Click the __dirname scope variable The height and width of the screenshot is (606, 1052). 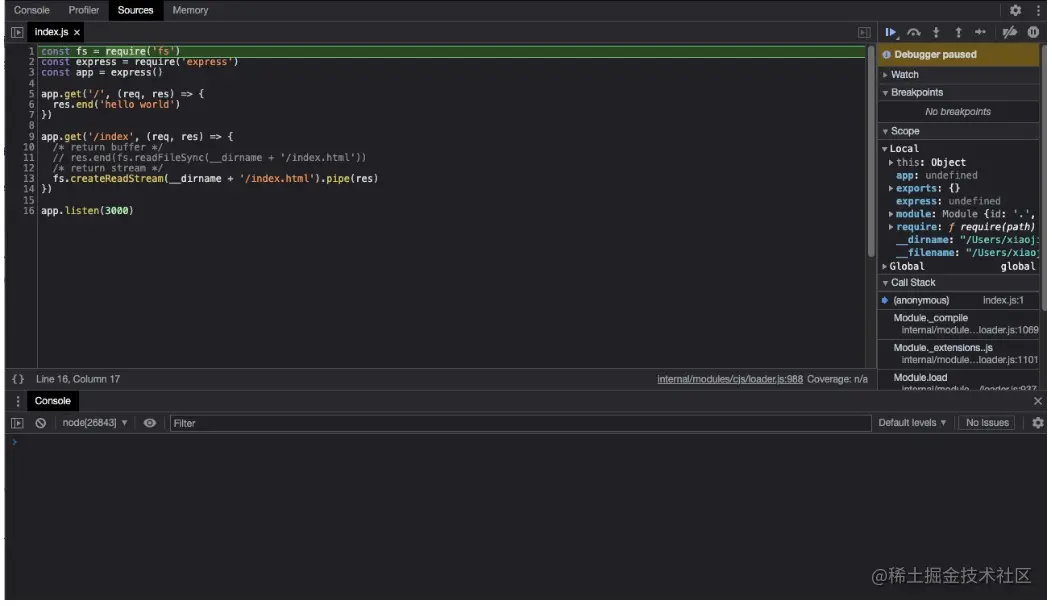965,240
